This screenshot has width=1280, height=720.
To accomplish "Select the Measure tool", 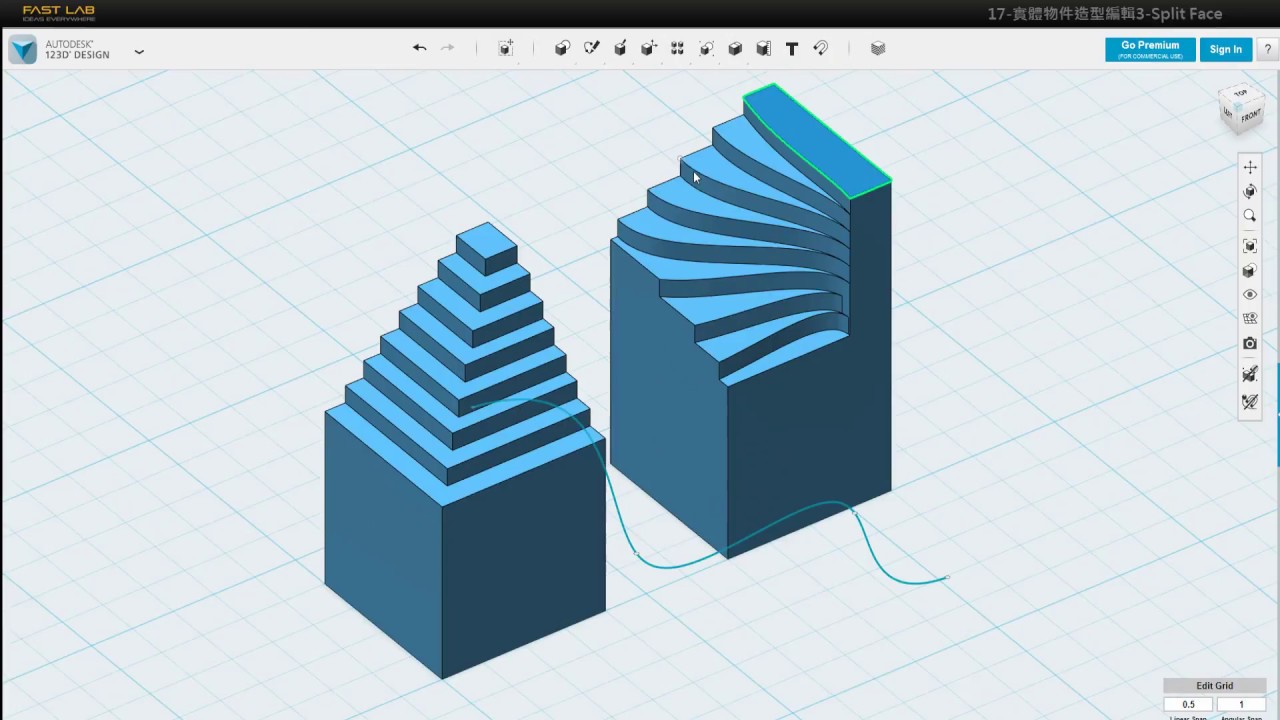I will pyautogui.click(x=764, y=48).
